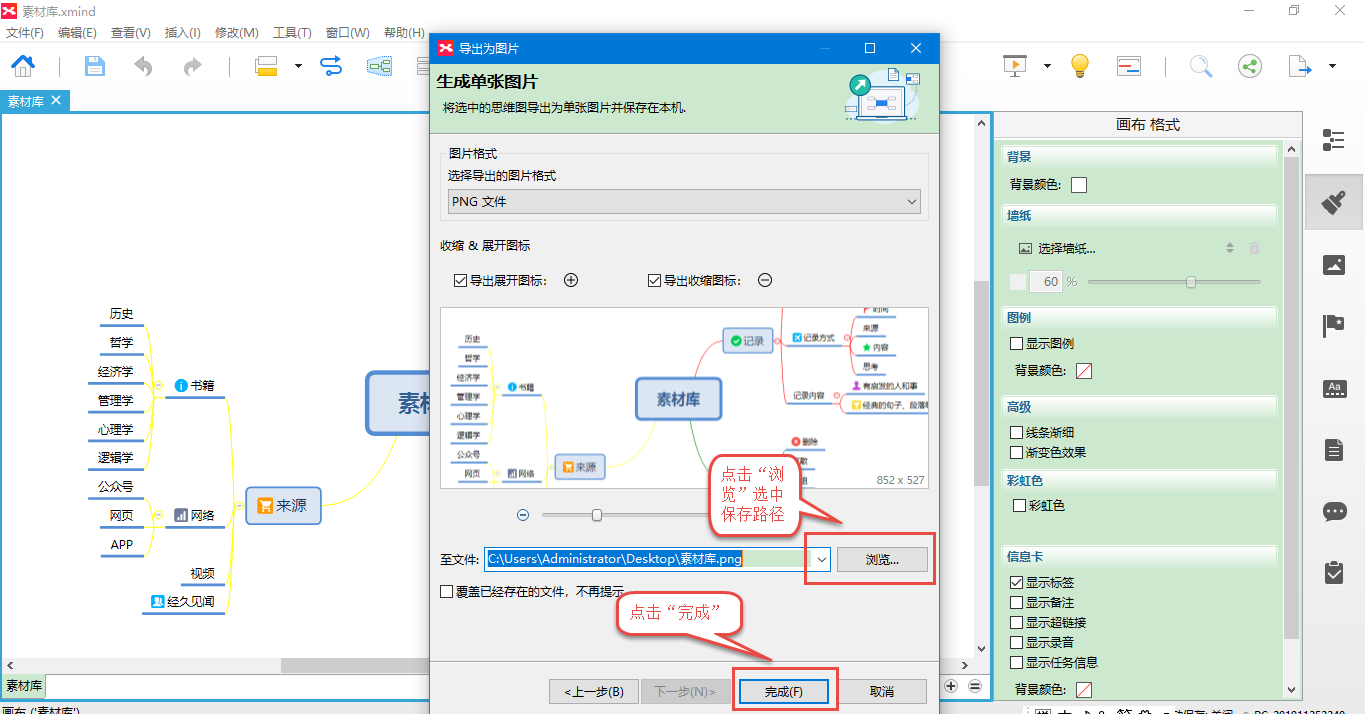Enable 显示录音 checkbox
The image size is (1365, 714).
coord(1017,642)
